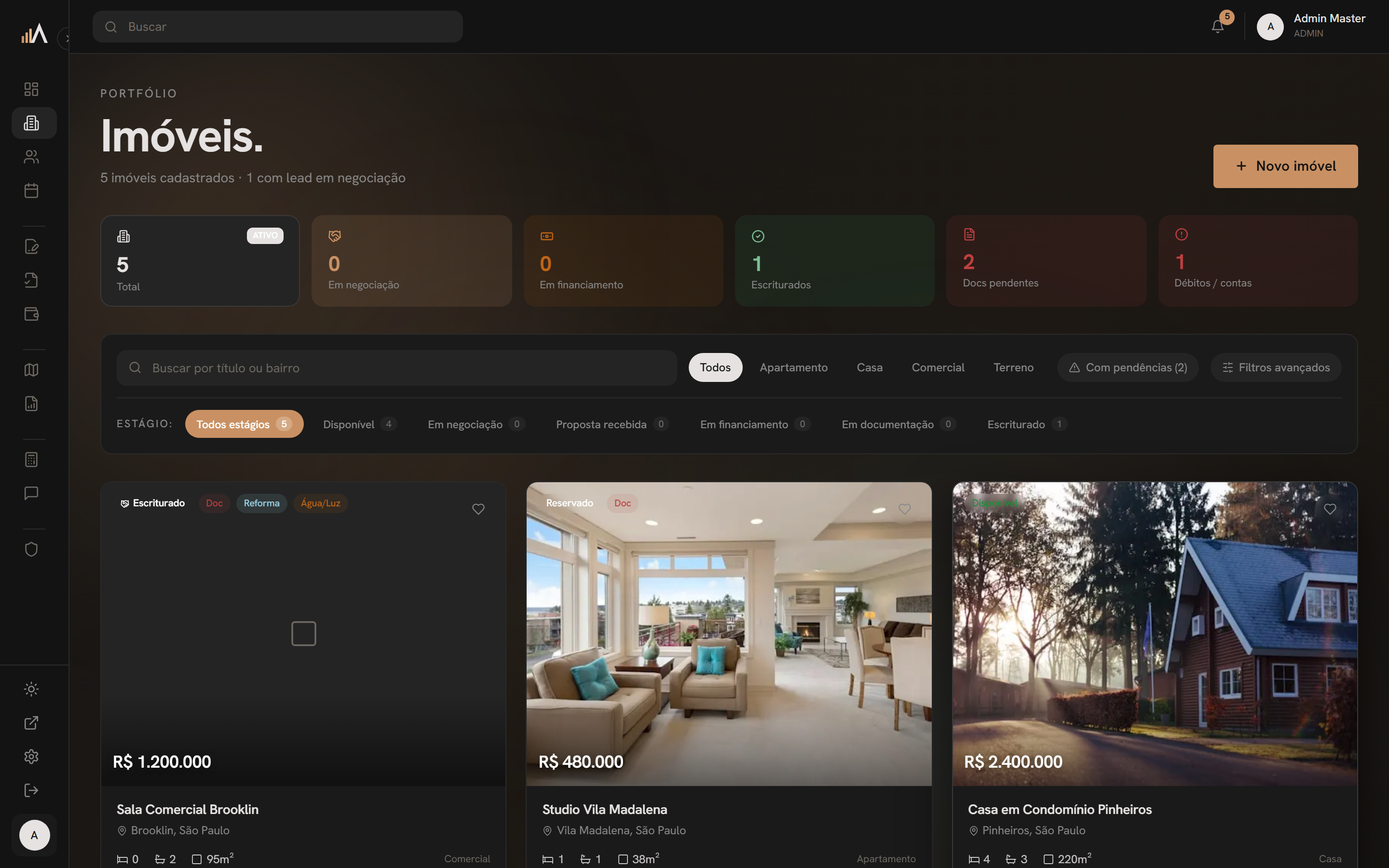Open the notifications bell with badge 5
This screenshot has height=868, width=1389.
coord(1218,27)
